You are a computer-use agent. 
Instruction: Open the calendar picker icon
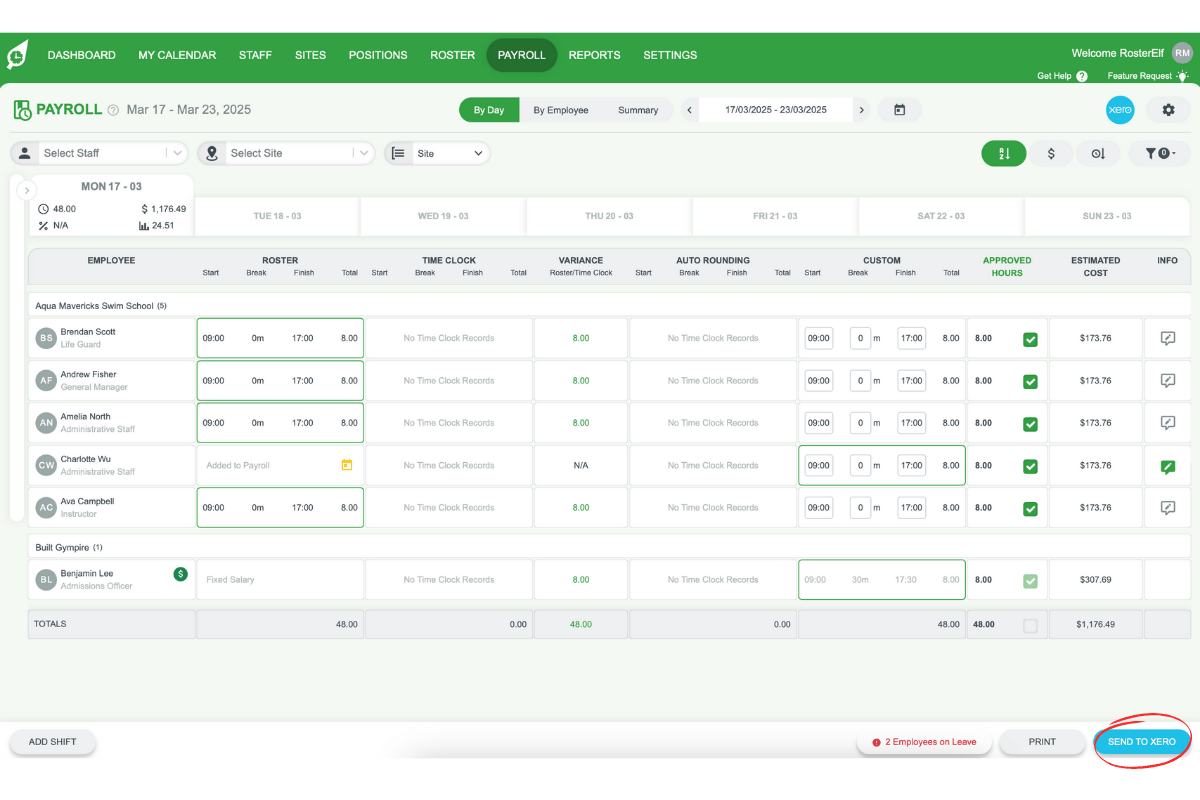coord(899,110)
